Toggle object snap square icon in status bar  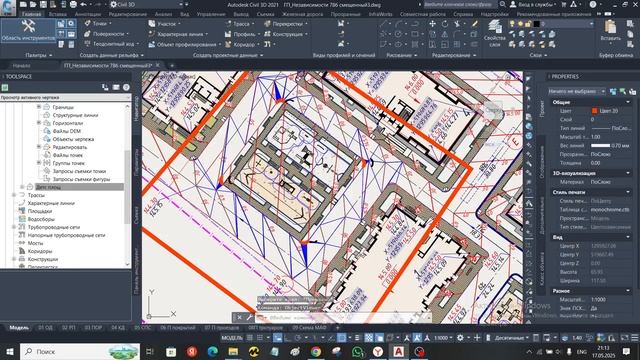click(342, 338)
